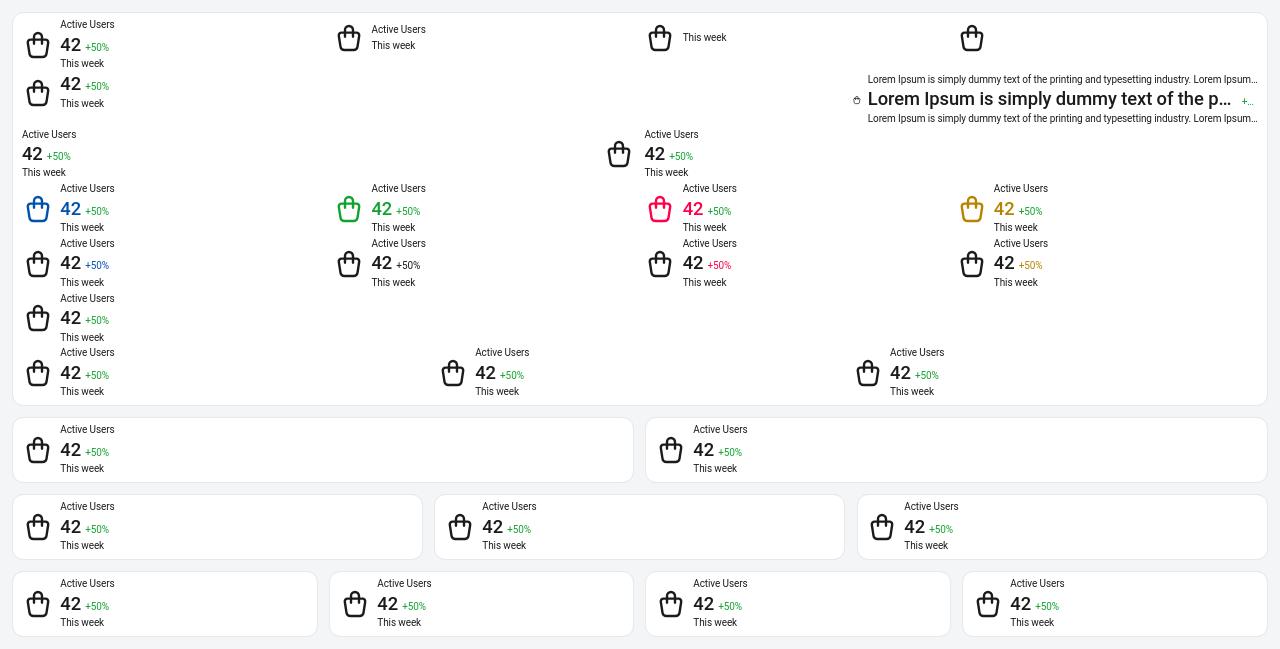Select the green "42" value
The width and height of the screenshot is (1280, 649).
pos(382,209)
